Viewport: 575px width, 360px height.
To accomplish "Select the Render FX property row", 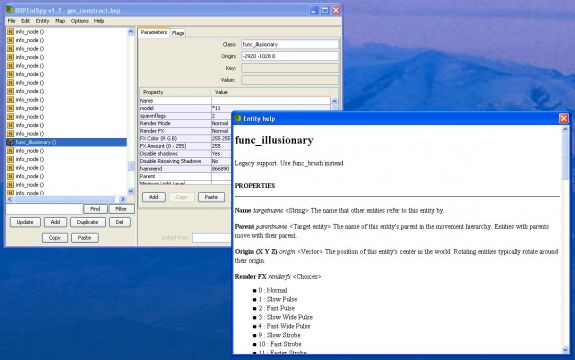I will click(x=185, y=131).
